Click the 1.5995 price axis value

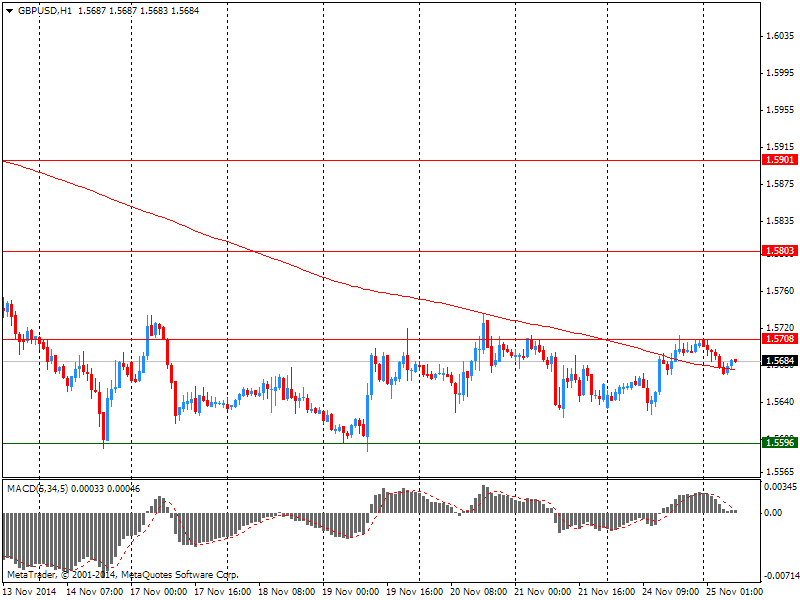780,73
